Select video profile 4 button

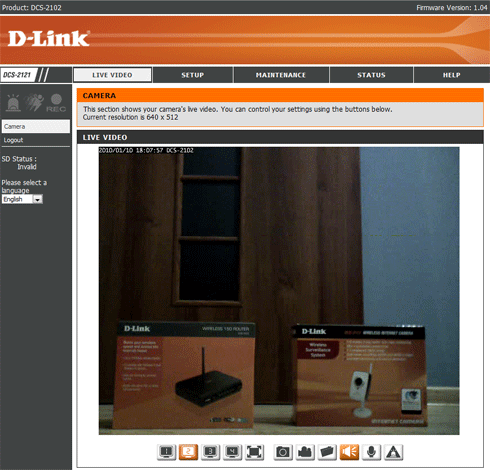click(x=232, y=452)
